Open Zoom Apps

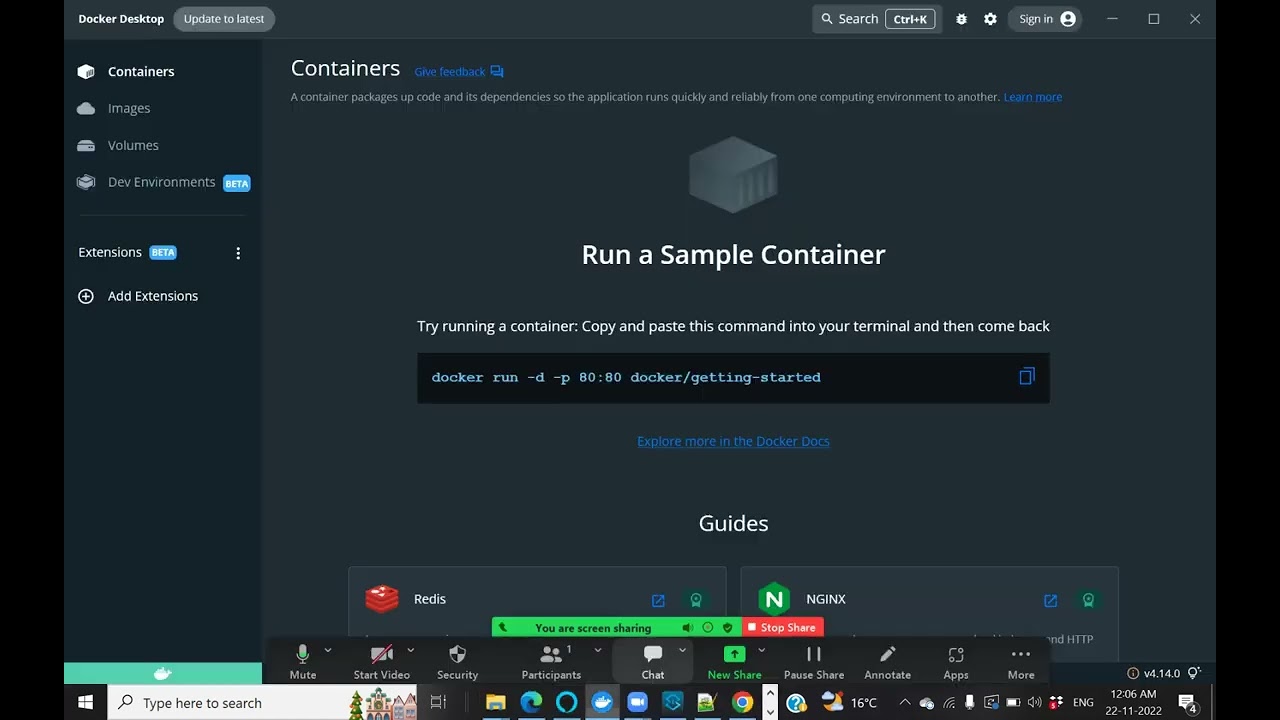pyautogui.click(x=956, y=661)
